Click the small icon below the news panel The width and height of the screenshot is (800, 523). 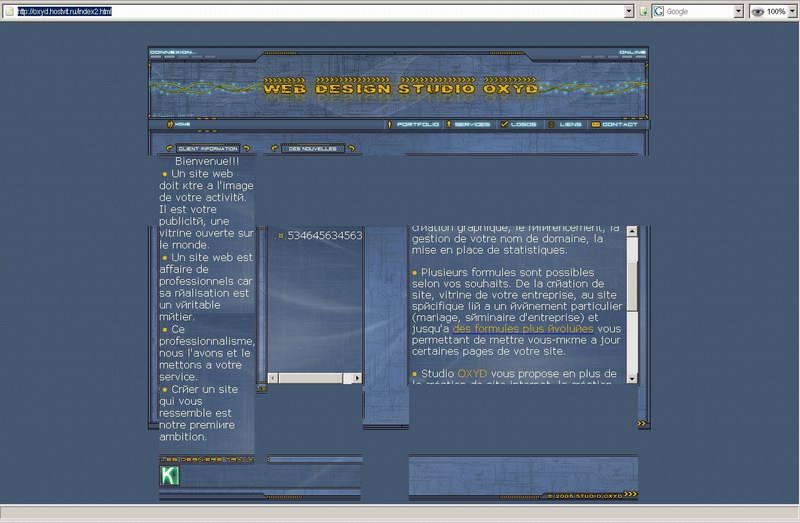click(x=261, y=389)
